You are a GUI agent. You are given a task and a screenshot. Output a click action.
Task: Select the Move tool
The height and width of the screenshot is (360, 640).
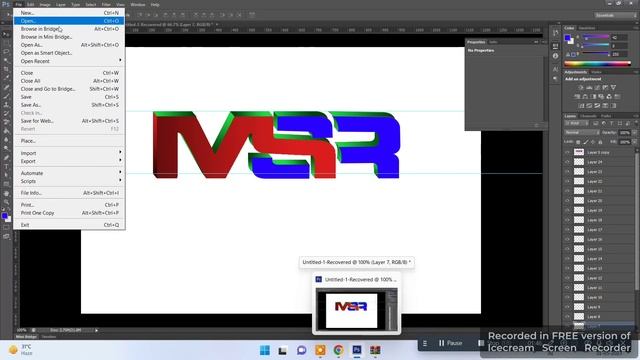(x=6, y=35)
